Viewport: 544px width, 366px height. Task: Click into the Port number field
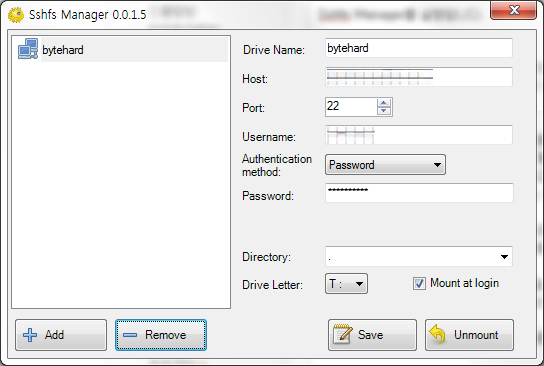coord(351,107)
